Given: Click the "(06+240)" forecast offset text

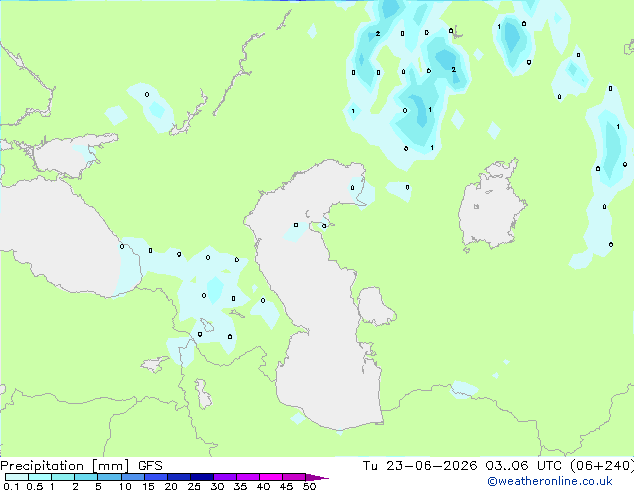Looking at the screenshot, I should click(602, 466).
